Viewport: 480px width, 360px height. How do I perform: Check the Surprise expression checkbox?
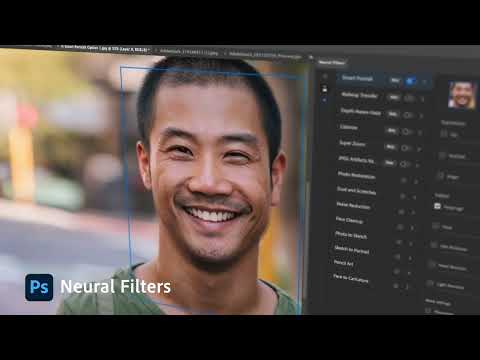click(x=442, y=155)
